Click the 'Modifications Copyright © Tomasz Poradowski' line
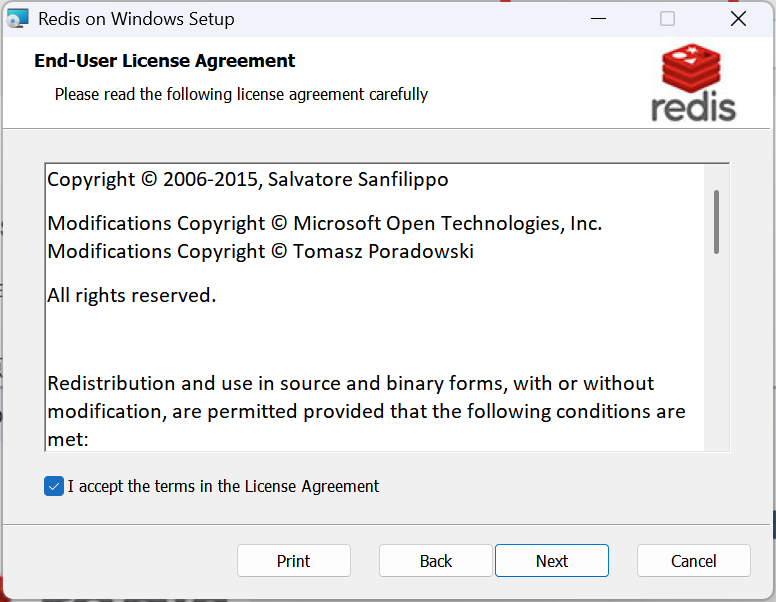 point(260,251)
